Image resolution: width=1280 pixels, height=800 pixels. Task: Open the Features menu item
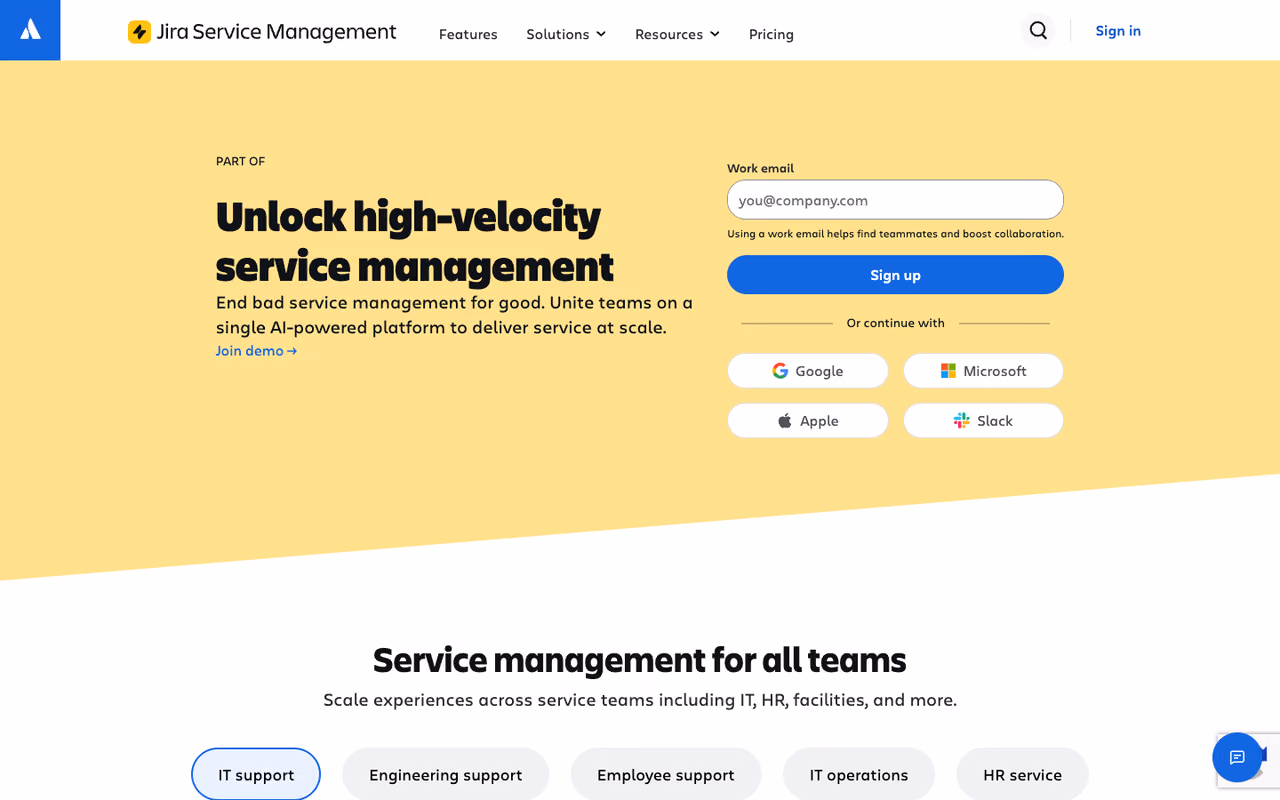click(x=468, y=34)
